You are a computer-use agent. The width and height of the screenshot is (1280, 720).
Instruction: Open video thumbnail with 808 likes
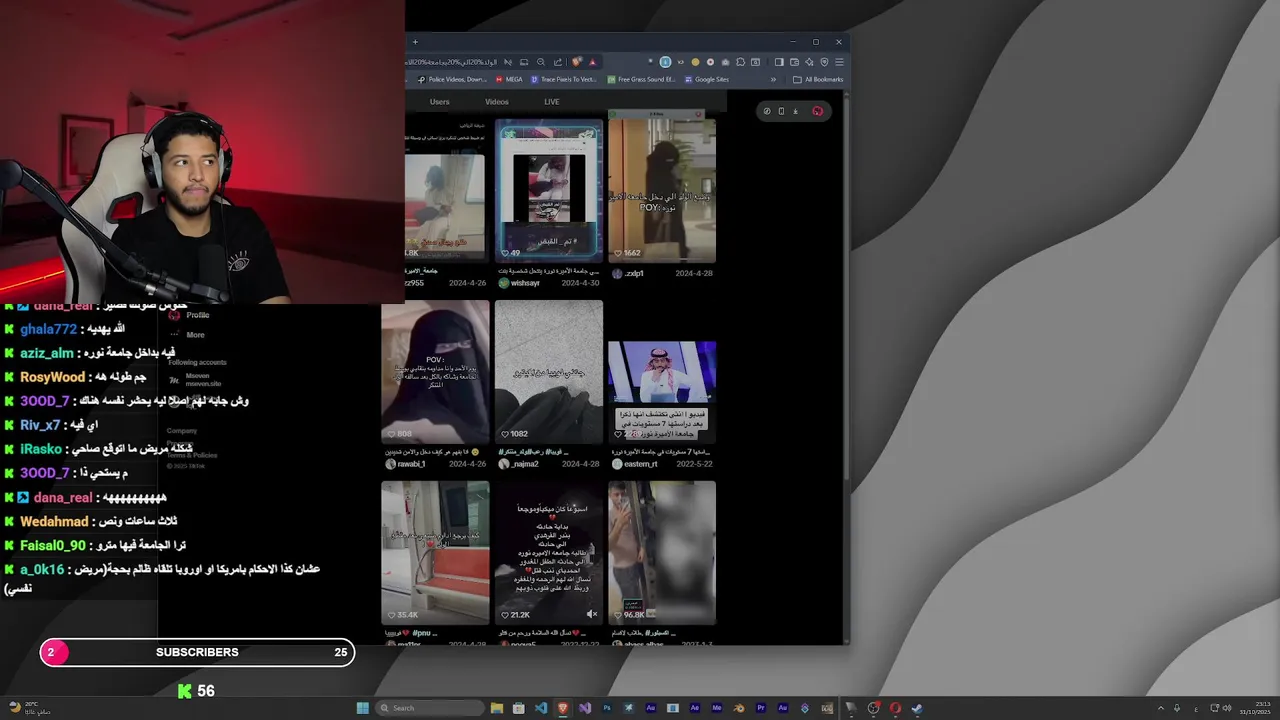(x=435, y=372)
